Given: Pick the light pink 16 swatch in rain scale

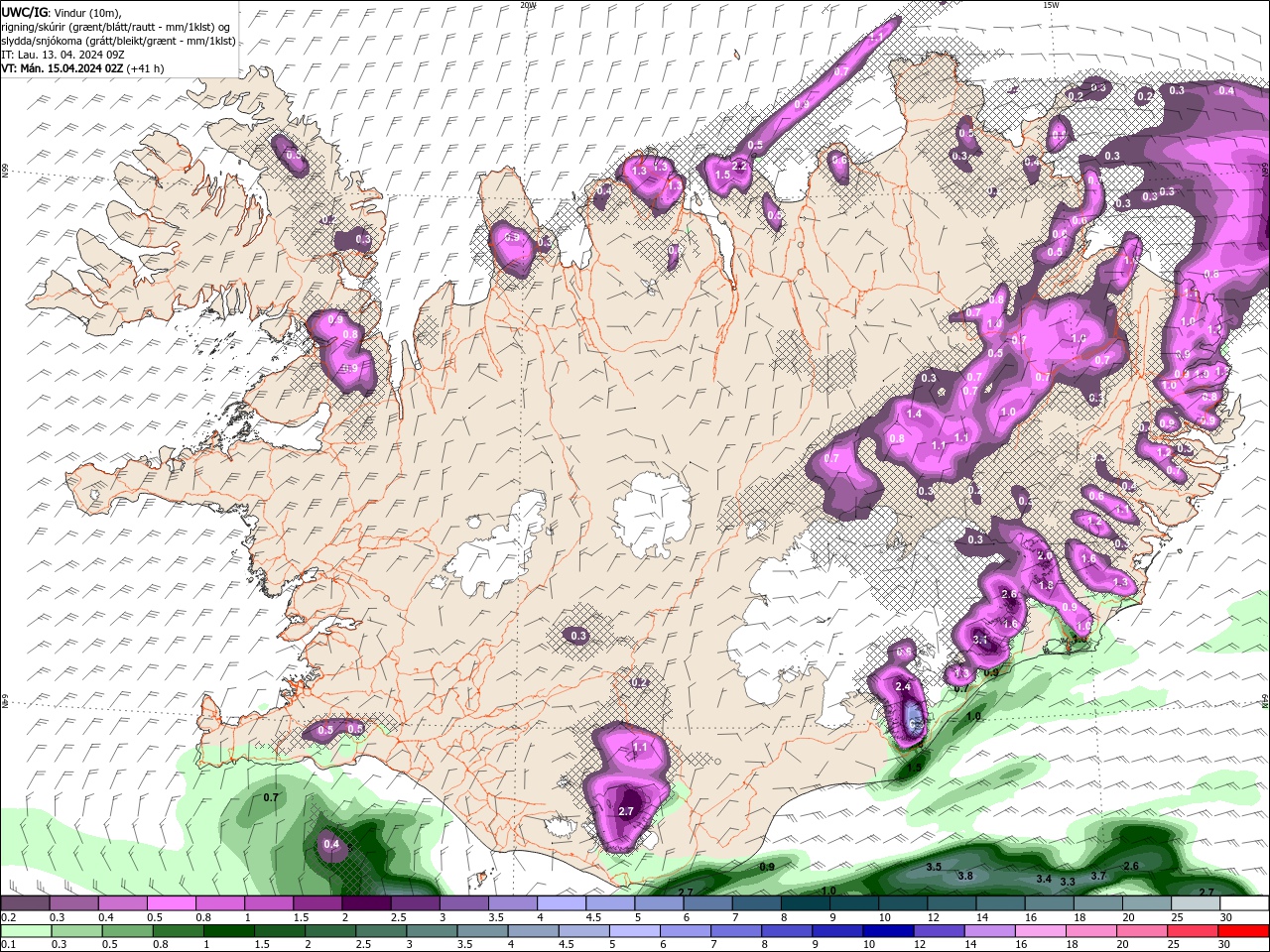Looking at the screenshot, I should click(1040, 931).
